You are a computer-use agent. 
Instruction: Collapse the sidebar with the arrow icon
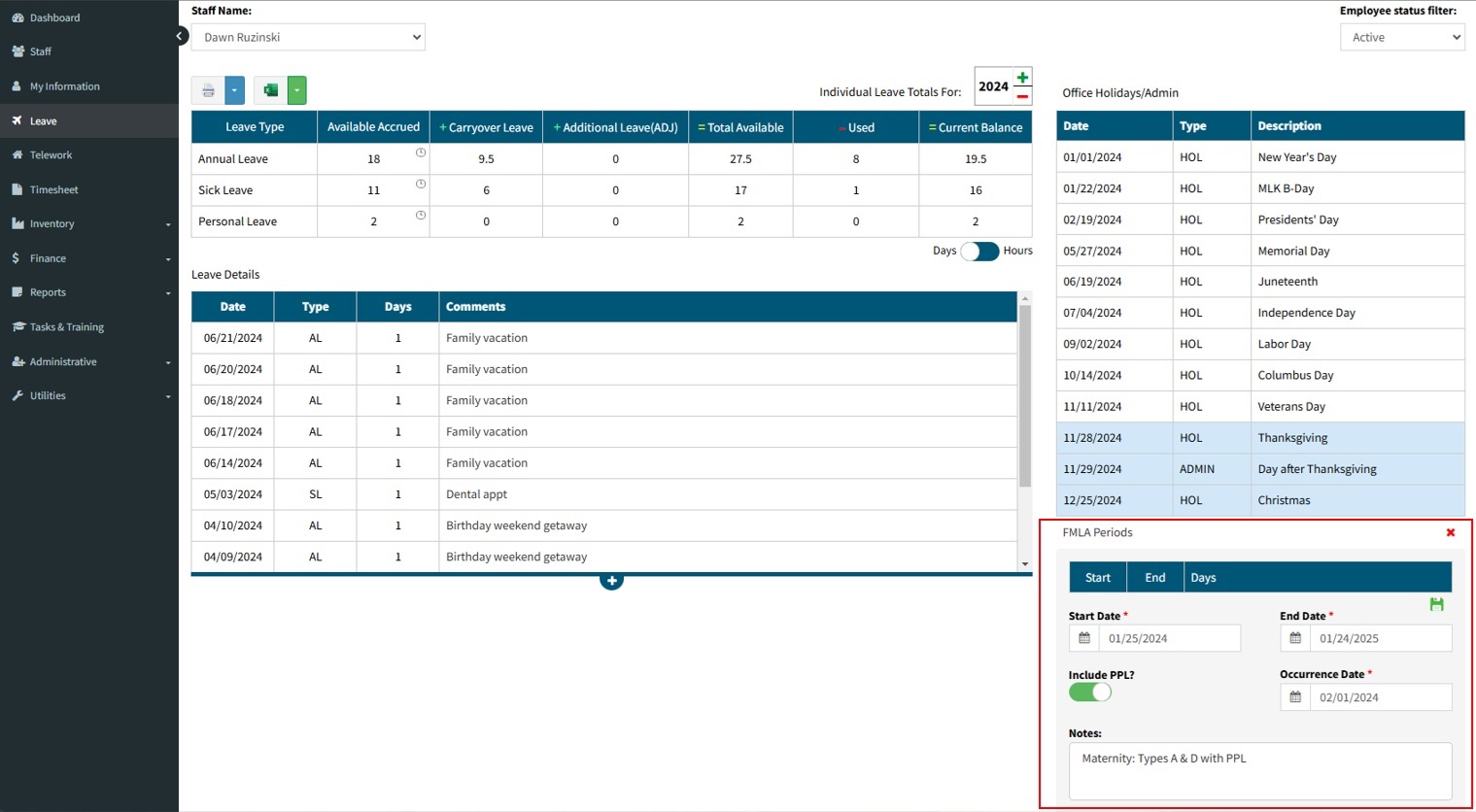[x=180, y=36]
